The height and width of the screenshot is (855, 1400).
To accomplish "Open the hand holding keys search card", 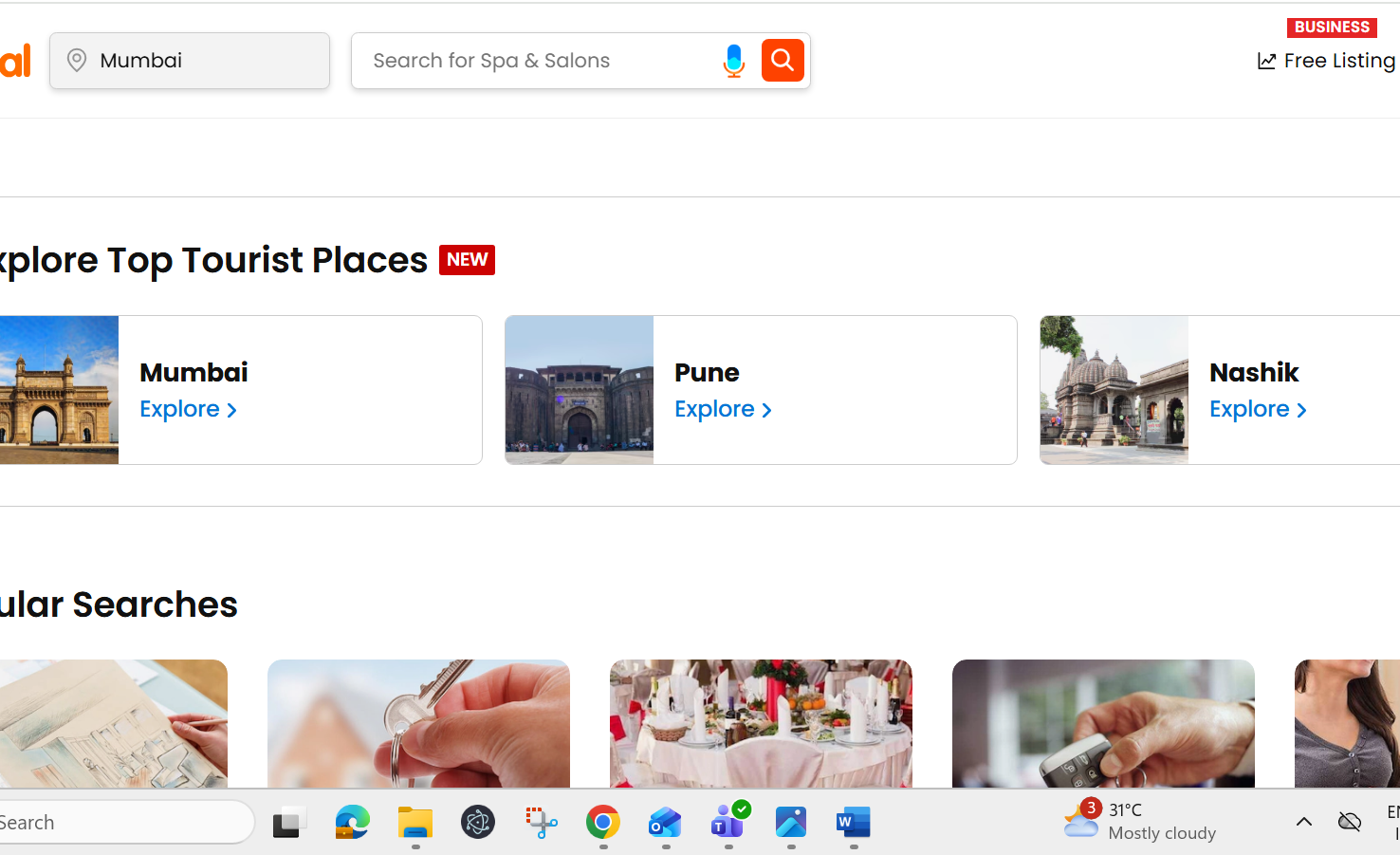I will point(418,724).
